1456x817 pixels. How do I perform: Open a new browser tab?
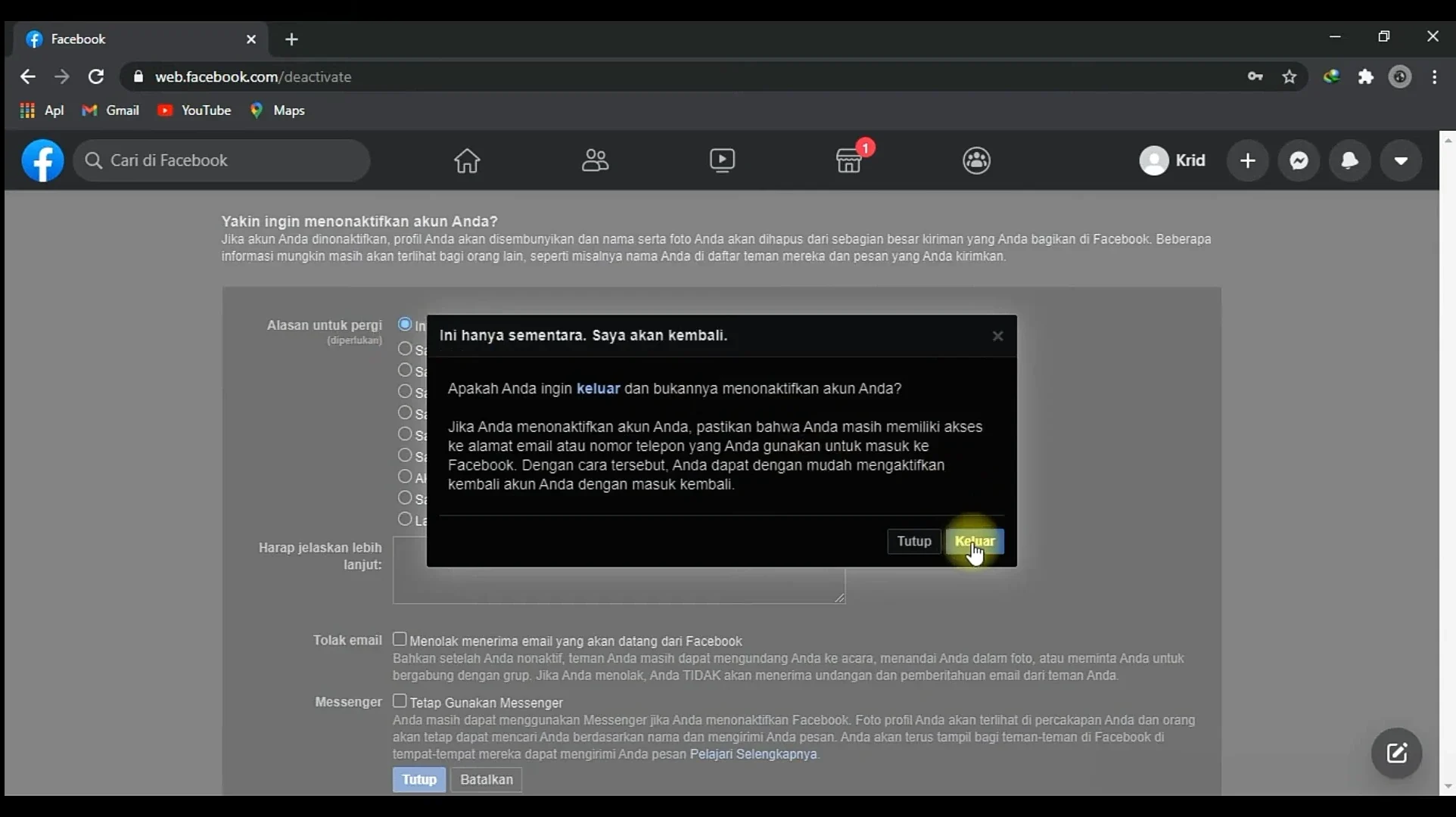coord(292,39)
